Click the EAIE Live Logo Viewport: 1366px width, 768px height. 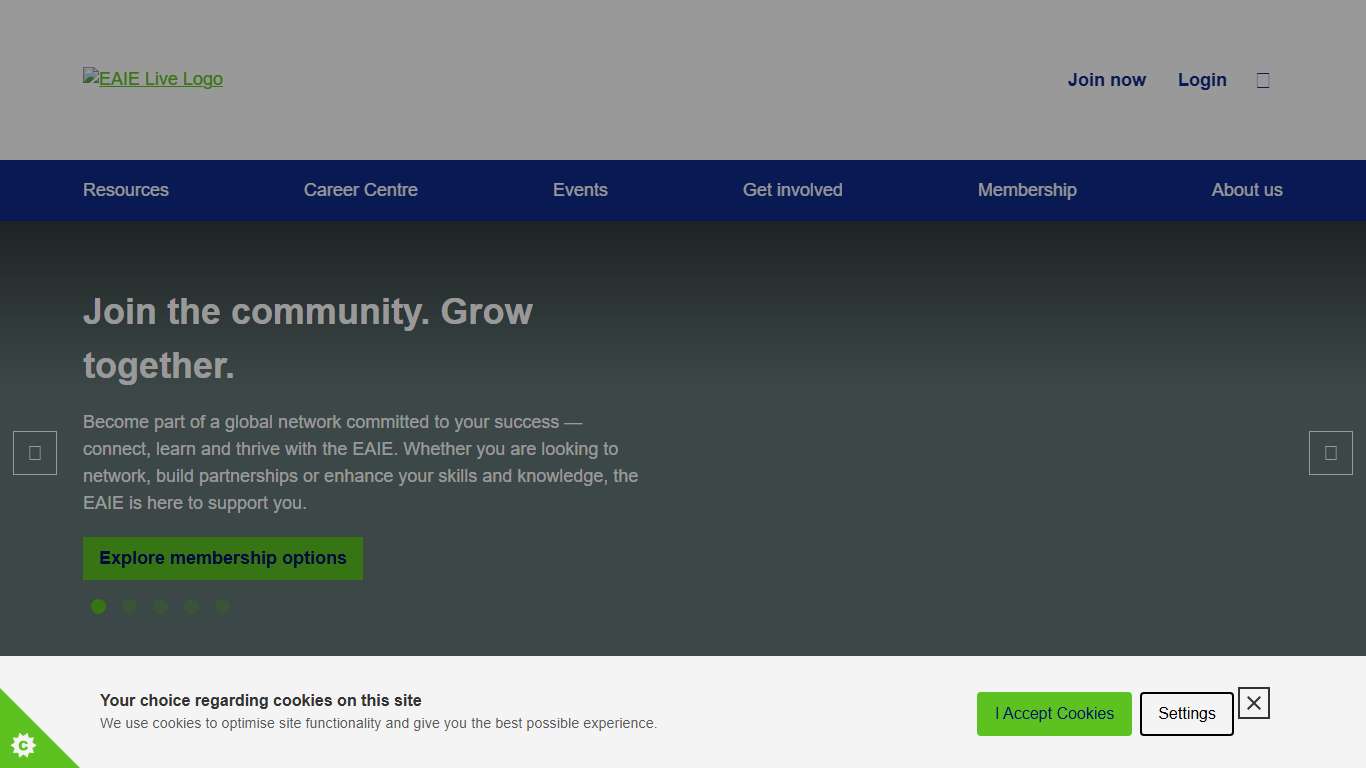click(x=153, y=79)
